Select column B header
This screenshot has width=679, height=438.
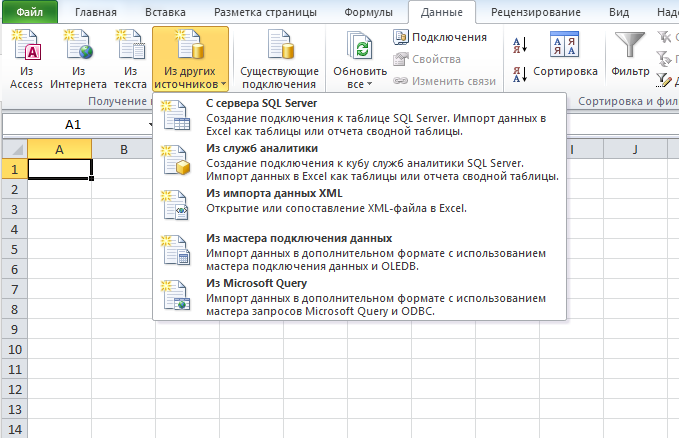coord(123,150)
